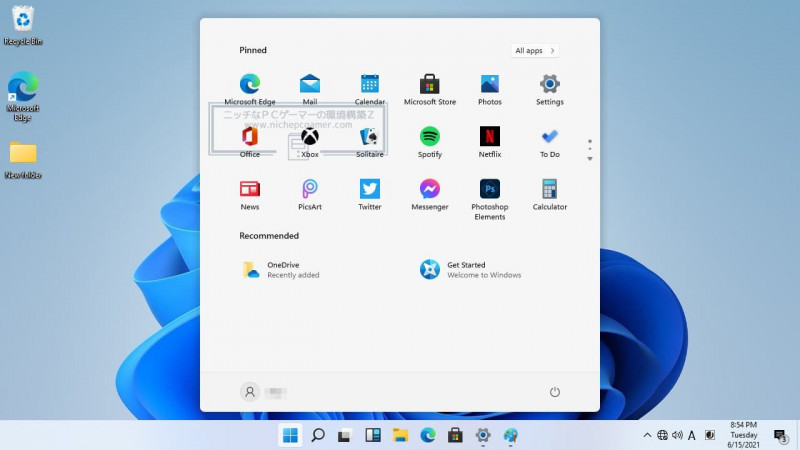
Task: Open Photoshop Elements
Action: [490, 199]
